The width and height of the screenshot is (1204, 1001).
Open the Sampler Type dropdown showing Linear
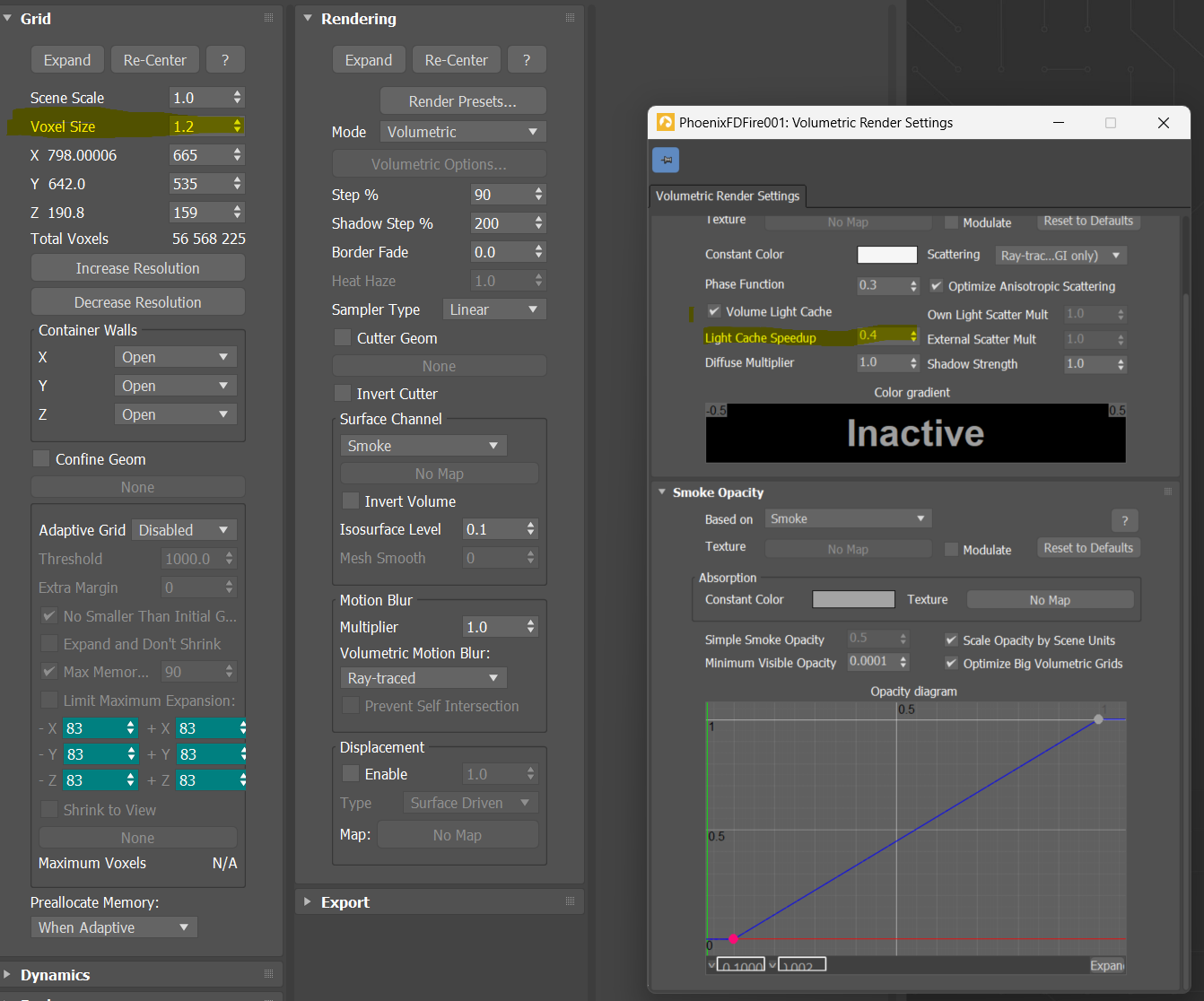(x=494, y=309)
